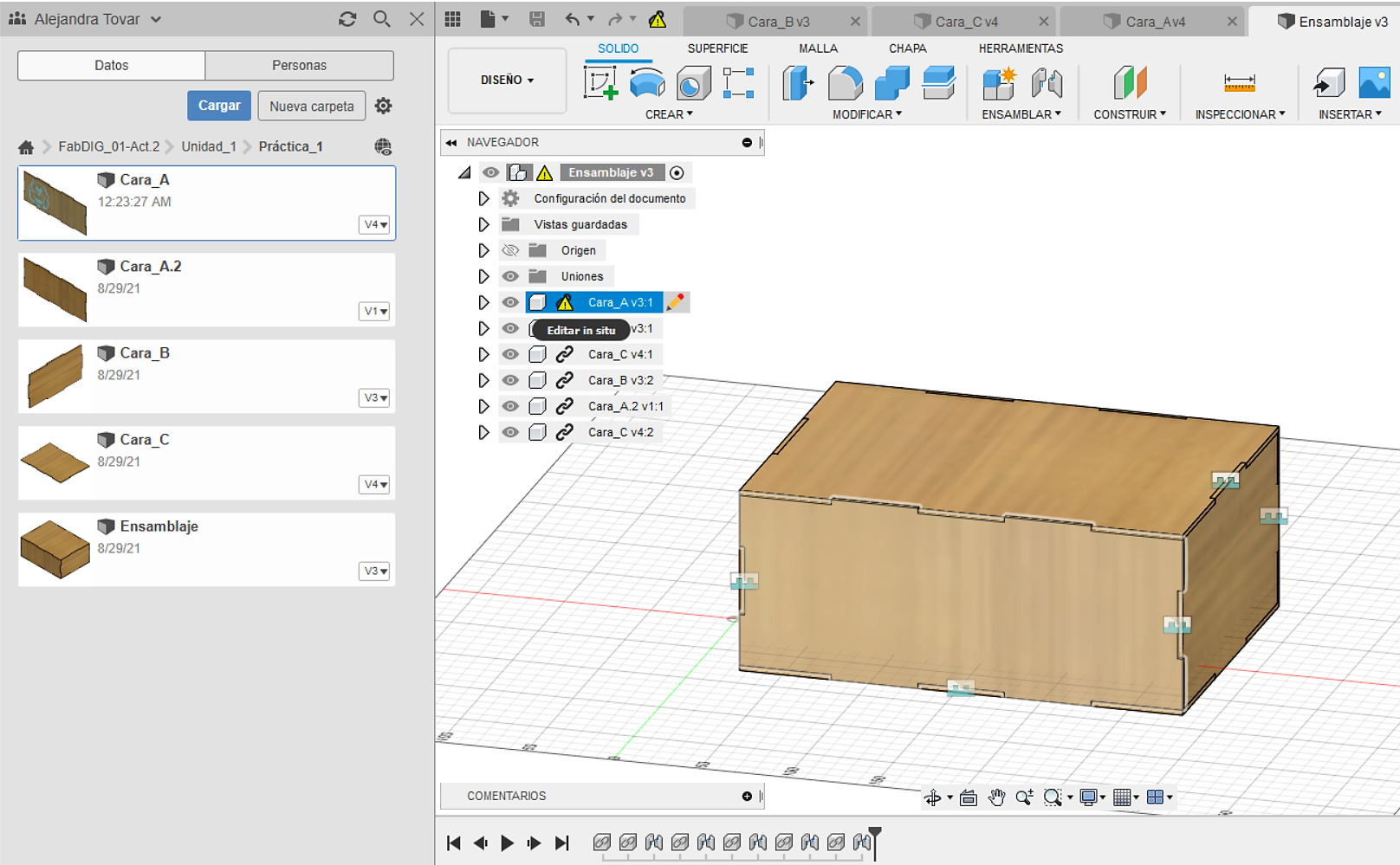Open the DISEÑO workspace dropdown

pyautogui.click(x=508, y=81)
